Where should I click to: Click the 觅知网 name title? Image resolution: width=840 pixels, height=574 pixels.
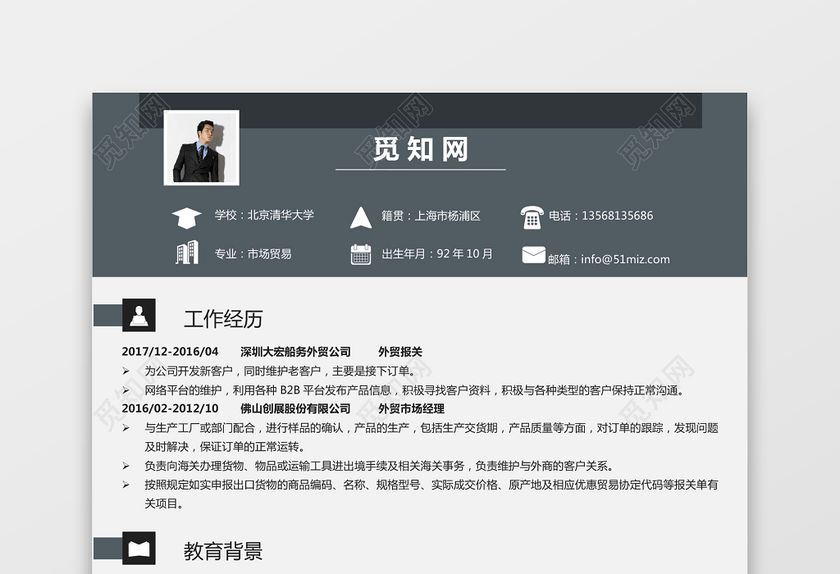click(421, 150)
